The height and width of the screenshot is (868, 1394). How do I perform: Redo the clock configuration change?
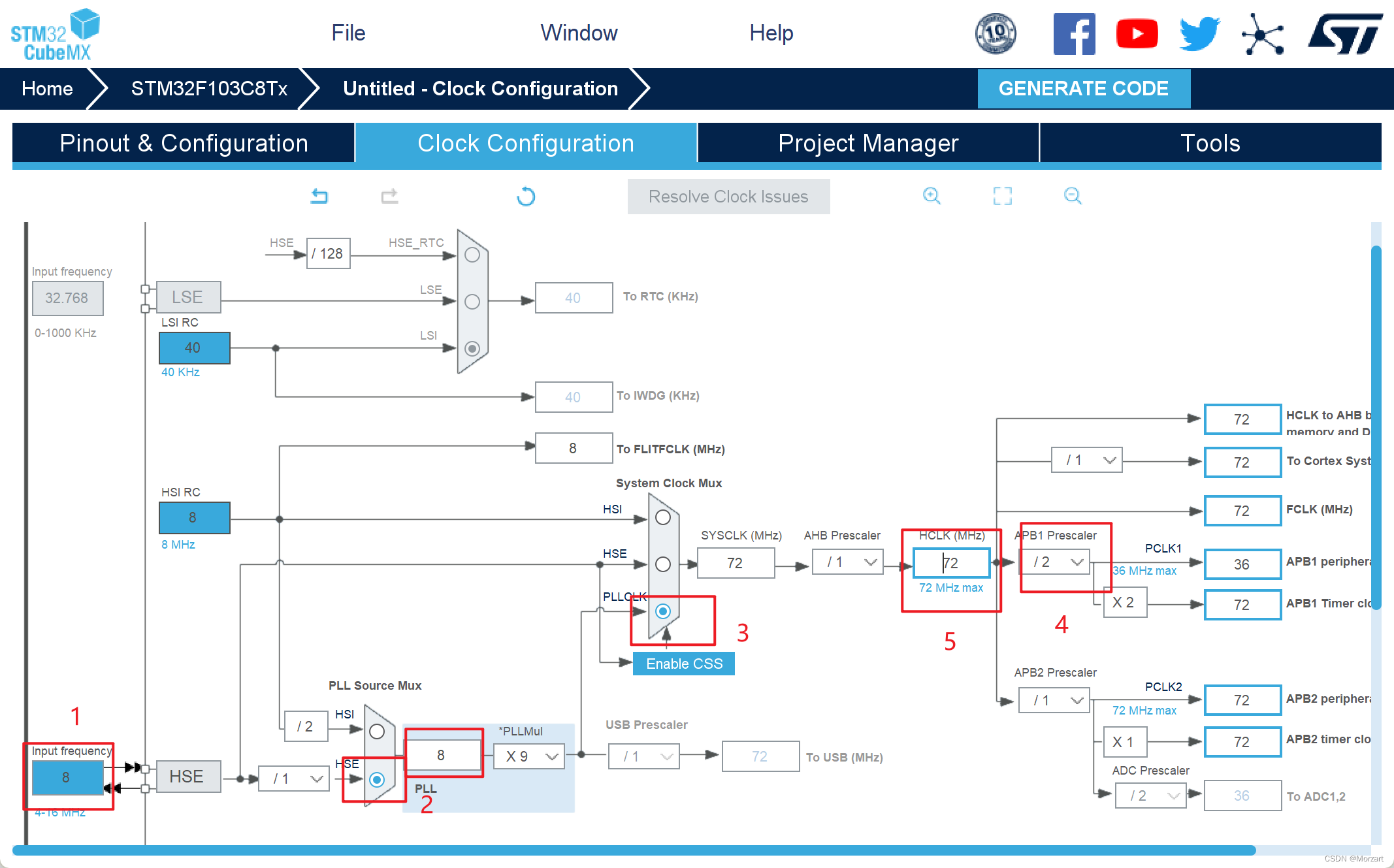(x=390, y=196)
